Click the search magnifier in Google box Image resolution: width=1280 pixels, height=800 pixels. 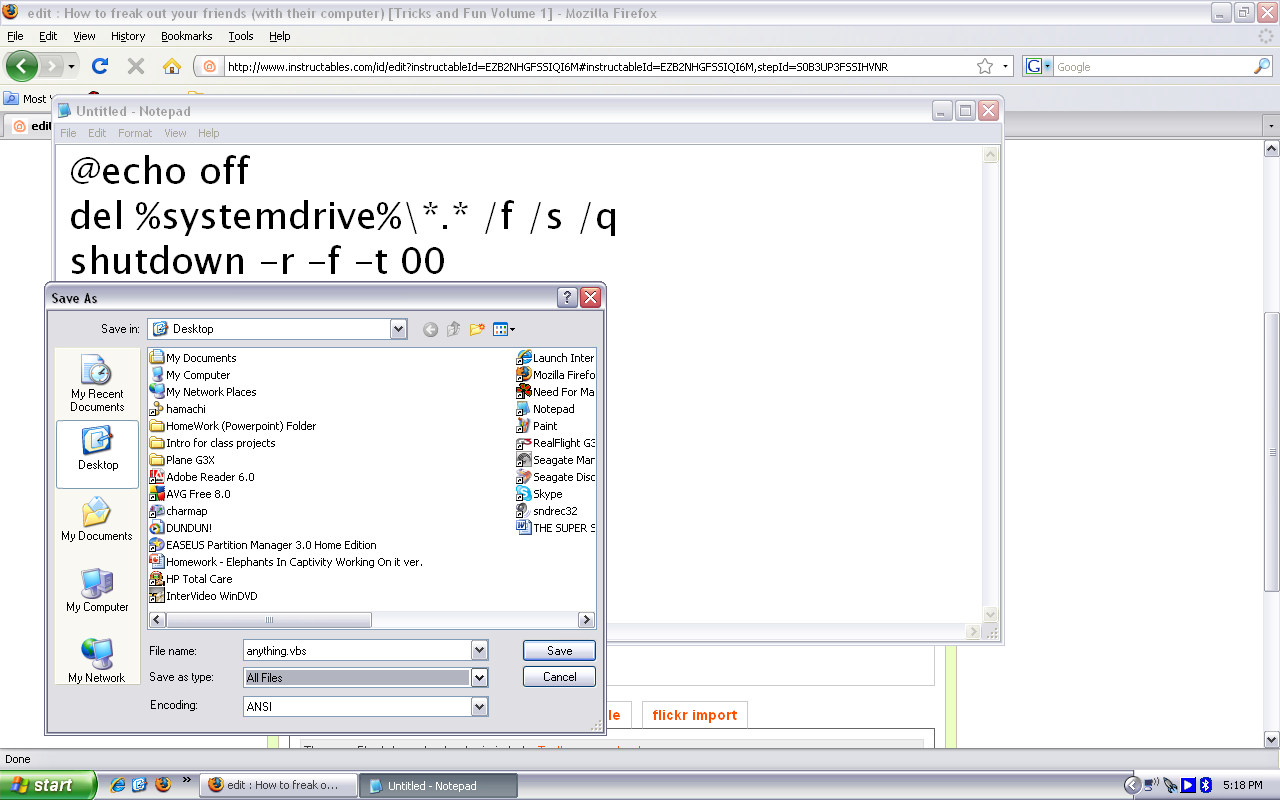tap(1262, 67)
